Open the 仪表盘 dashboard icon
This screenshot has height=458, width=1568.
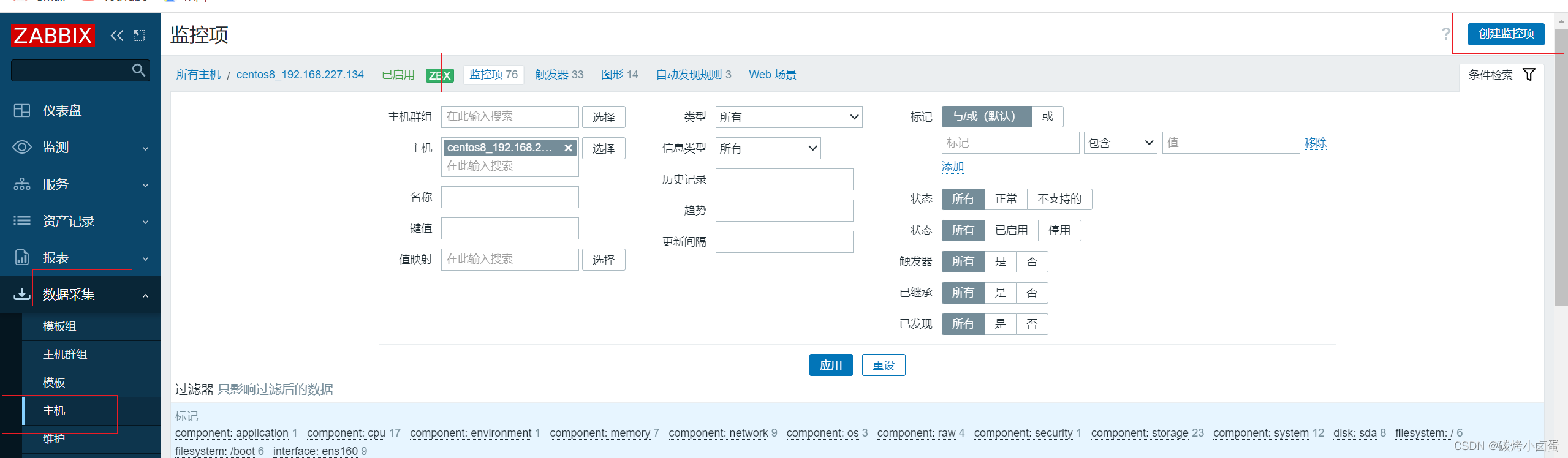coord(22,110)
